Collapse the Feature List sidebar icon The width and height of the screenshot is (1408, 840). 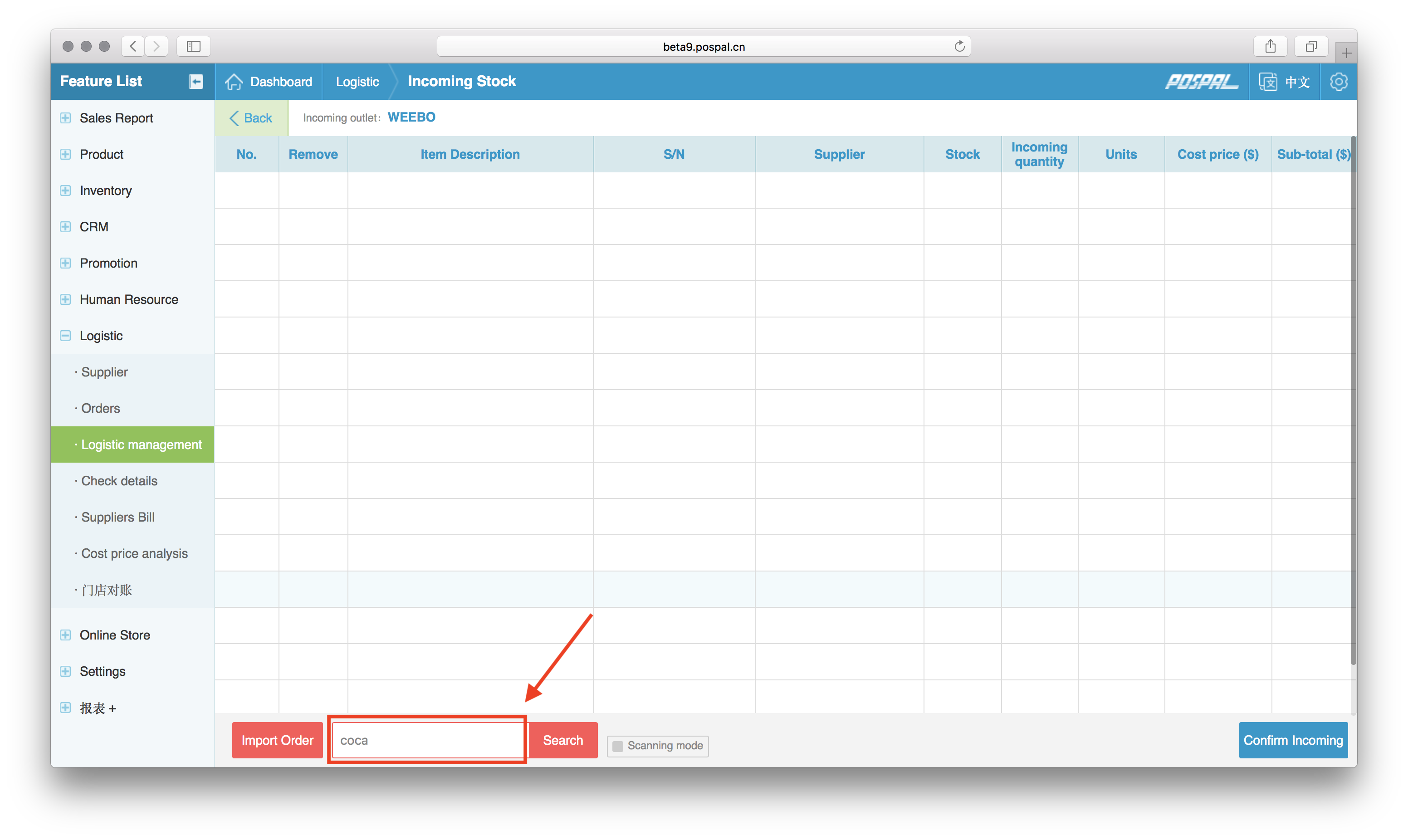(196, 82)
